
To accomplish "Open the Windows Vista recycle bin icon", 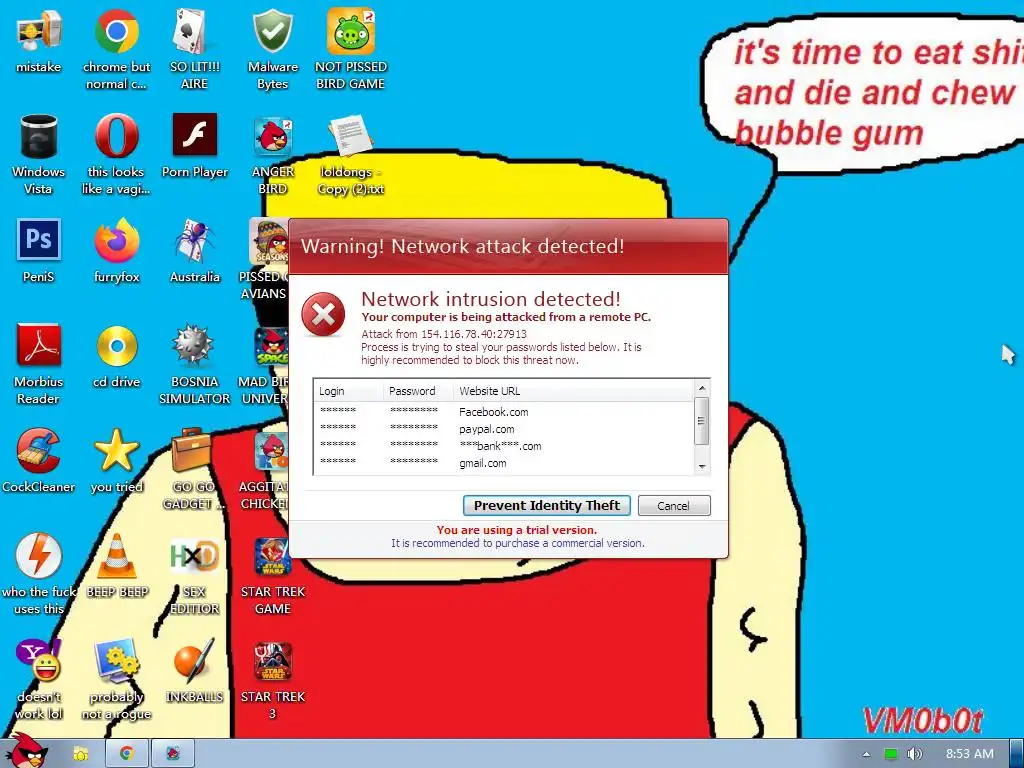I will [x=39, y=136].
